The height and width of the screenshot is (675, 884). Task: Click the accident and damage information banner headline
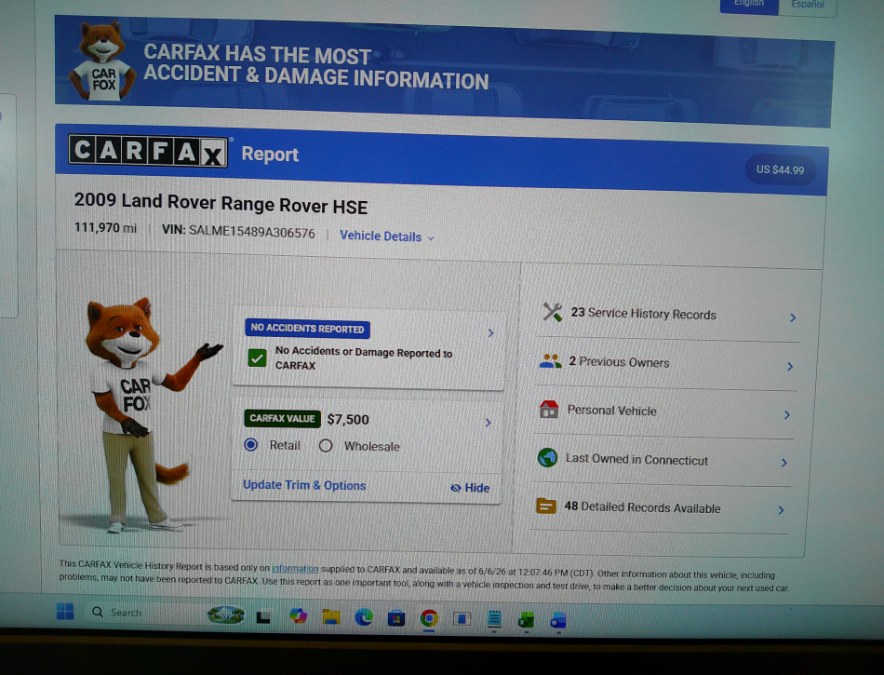coord(316,68)
